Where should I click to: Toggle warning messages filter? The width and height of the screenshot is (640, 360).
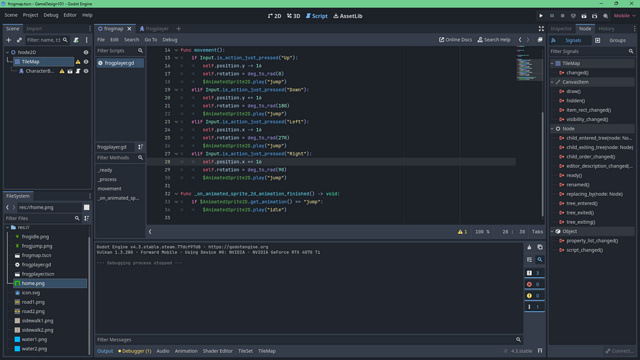point(534,296)
